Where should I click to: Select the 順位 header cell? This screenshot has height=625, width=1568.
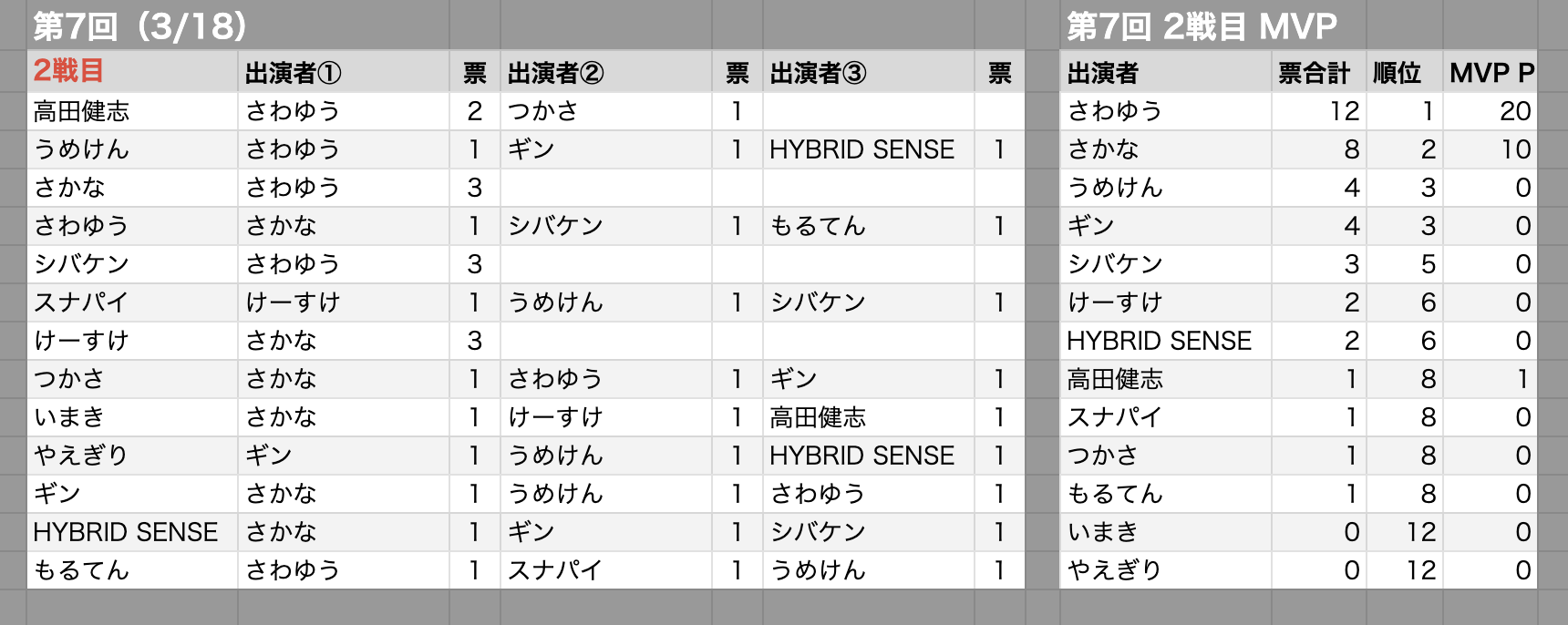tap(1405, 72)
